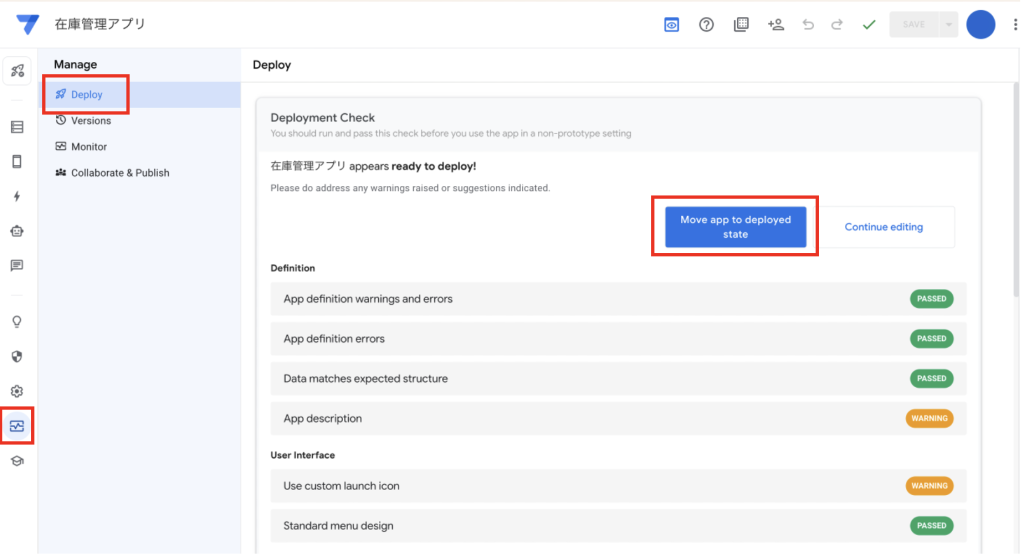Open the Learn graduation cap icon
This screenshot has width=1024, height=557.
pyautogui.click(x=17, y=460)
